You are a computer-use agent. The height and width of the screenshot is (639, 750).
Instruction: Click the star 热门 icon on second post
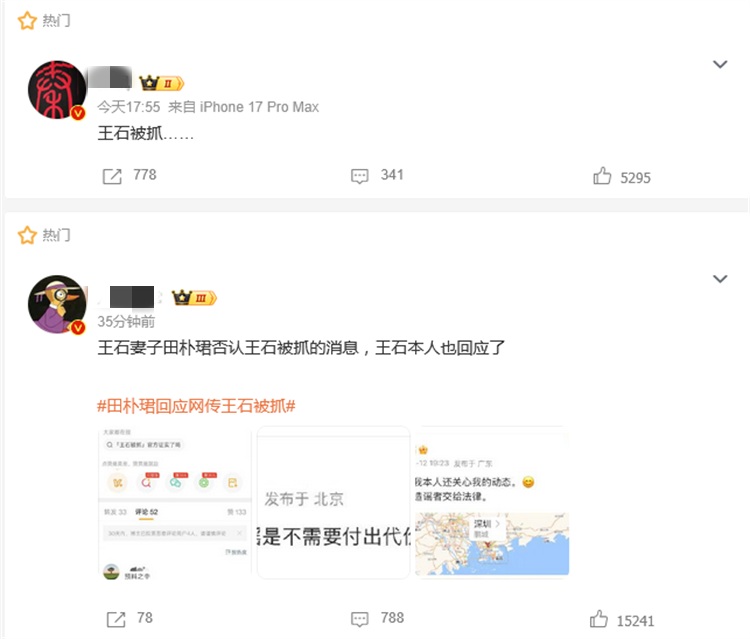coord(27,235)
